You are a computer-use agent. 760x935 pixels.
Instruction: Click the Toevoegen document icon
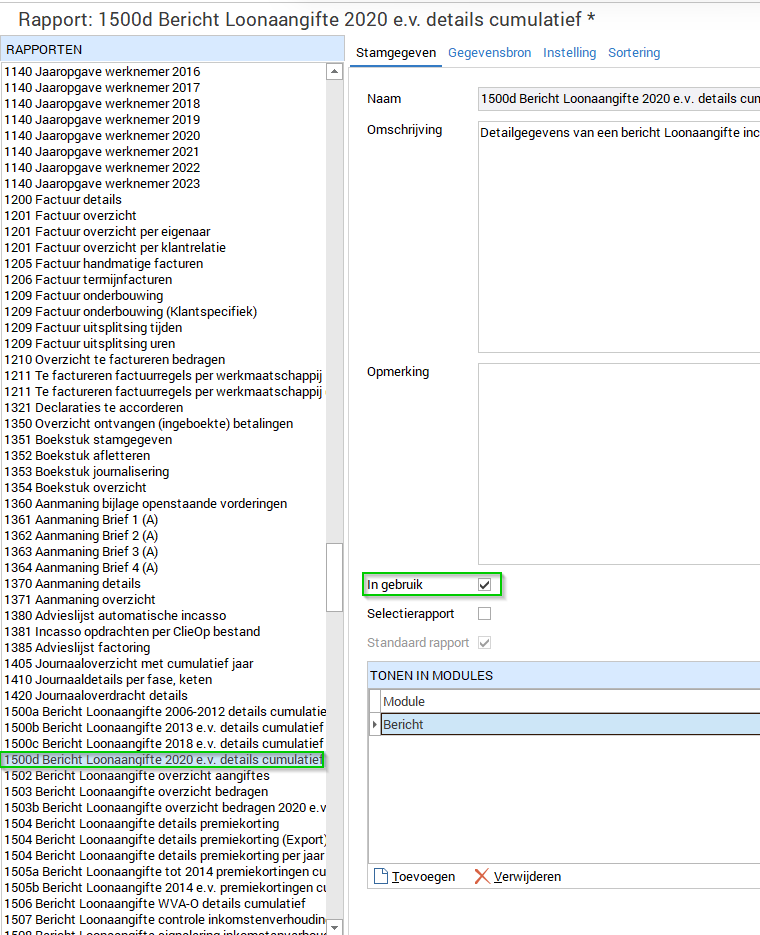click(x=380, y=877)
